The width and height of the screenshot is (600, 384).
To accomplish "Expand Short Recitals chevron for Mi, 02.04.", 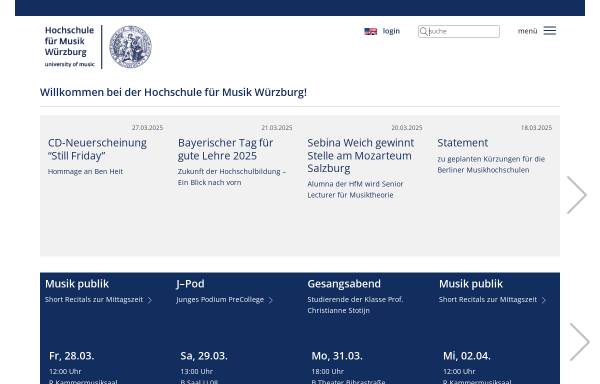I will tap(544, 300).
